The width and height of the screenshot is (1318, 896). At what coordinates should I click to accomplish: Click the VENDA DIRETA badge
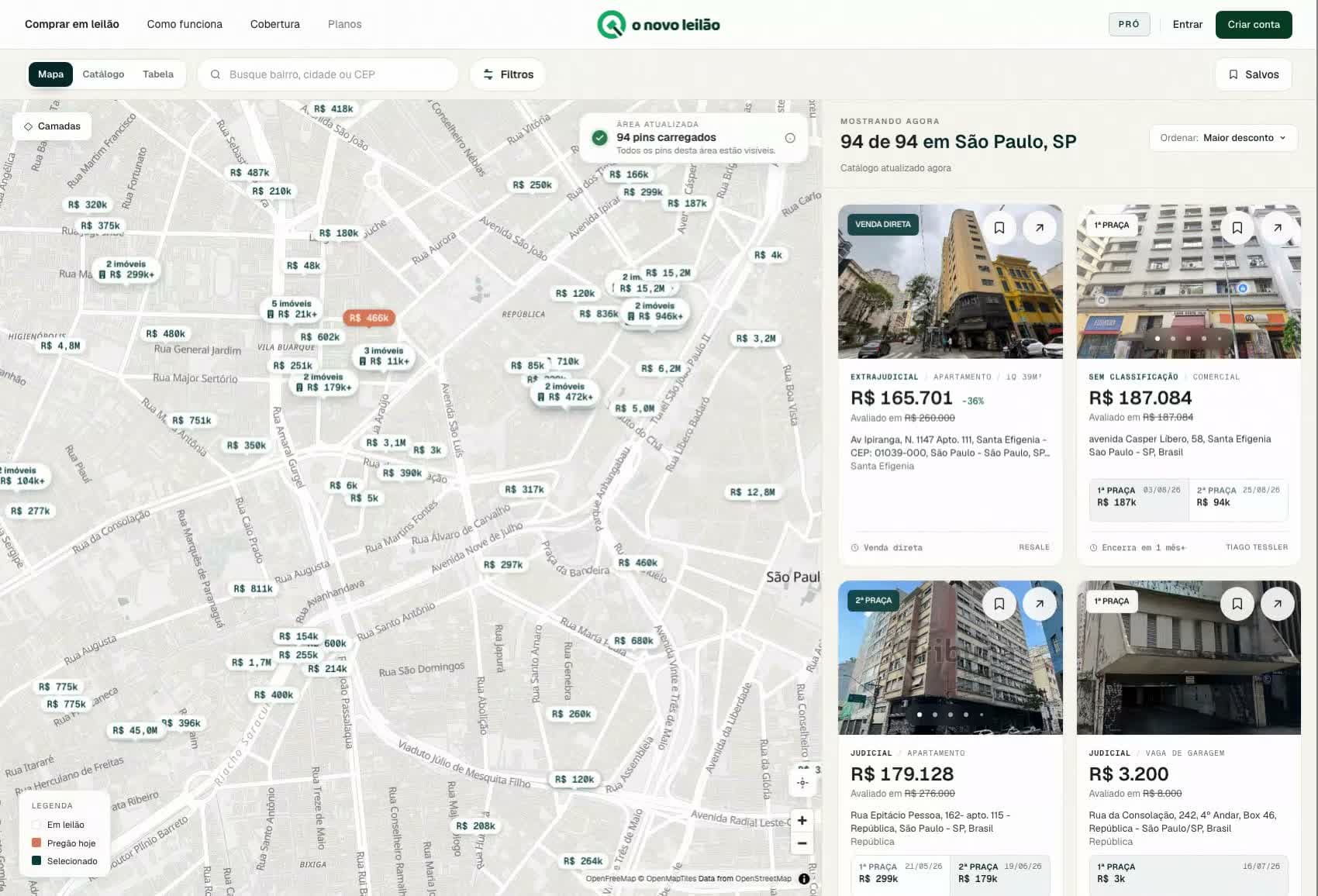point(883,225)
